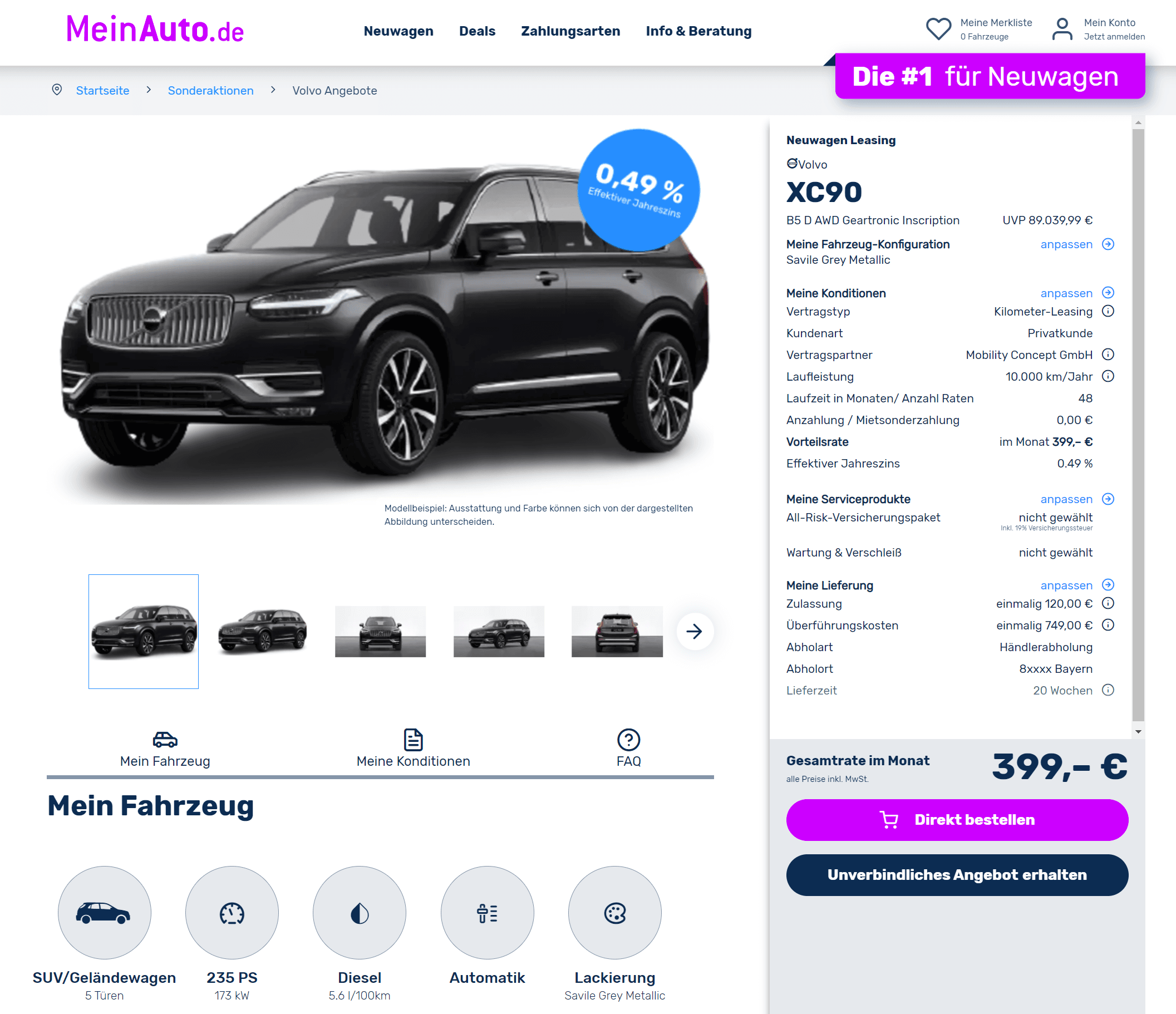Open info icon next to Zulassung cost
The height and width of the screenshot is (1014, 1176).
pos(1108,603)
